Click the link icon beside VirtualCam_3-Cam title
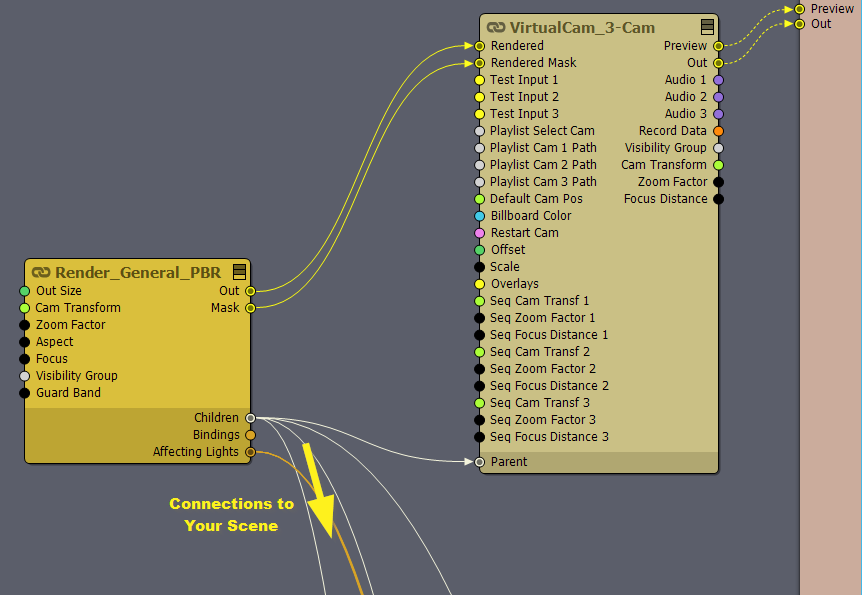The width and height of the screenshot is (862, 595). [x=496, y=28]
